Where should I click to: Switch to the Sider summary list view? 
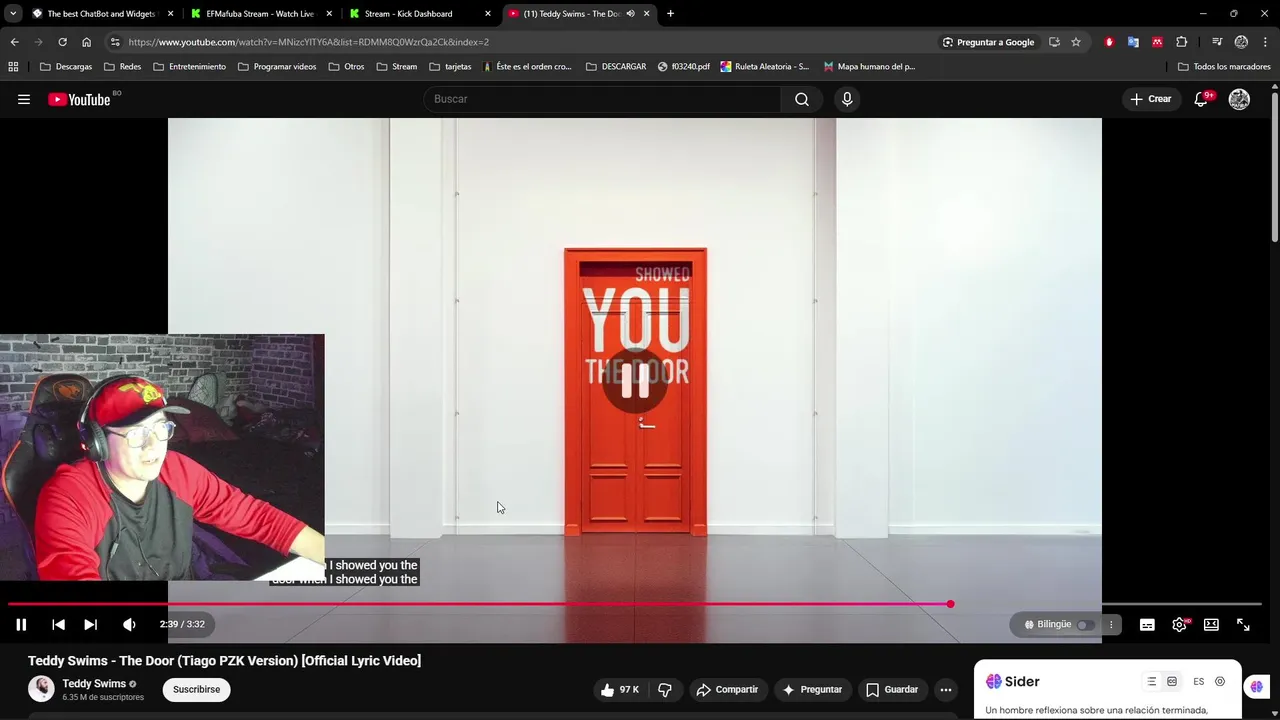point(1152,682)
